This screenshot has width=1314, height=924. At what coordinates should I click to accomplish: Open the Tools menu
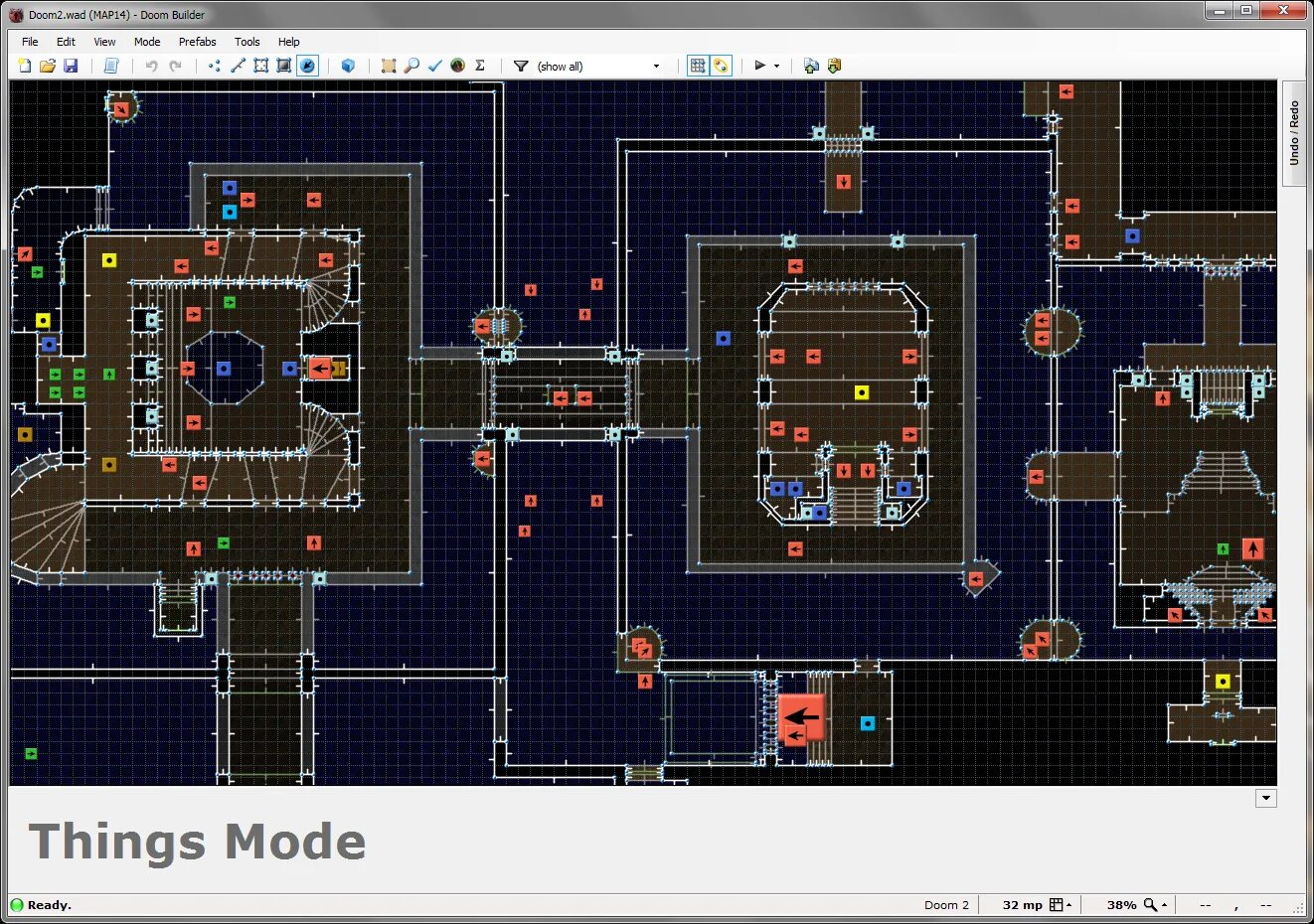tap(247, 42)
